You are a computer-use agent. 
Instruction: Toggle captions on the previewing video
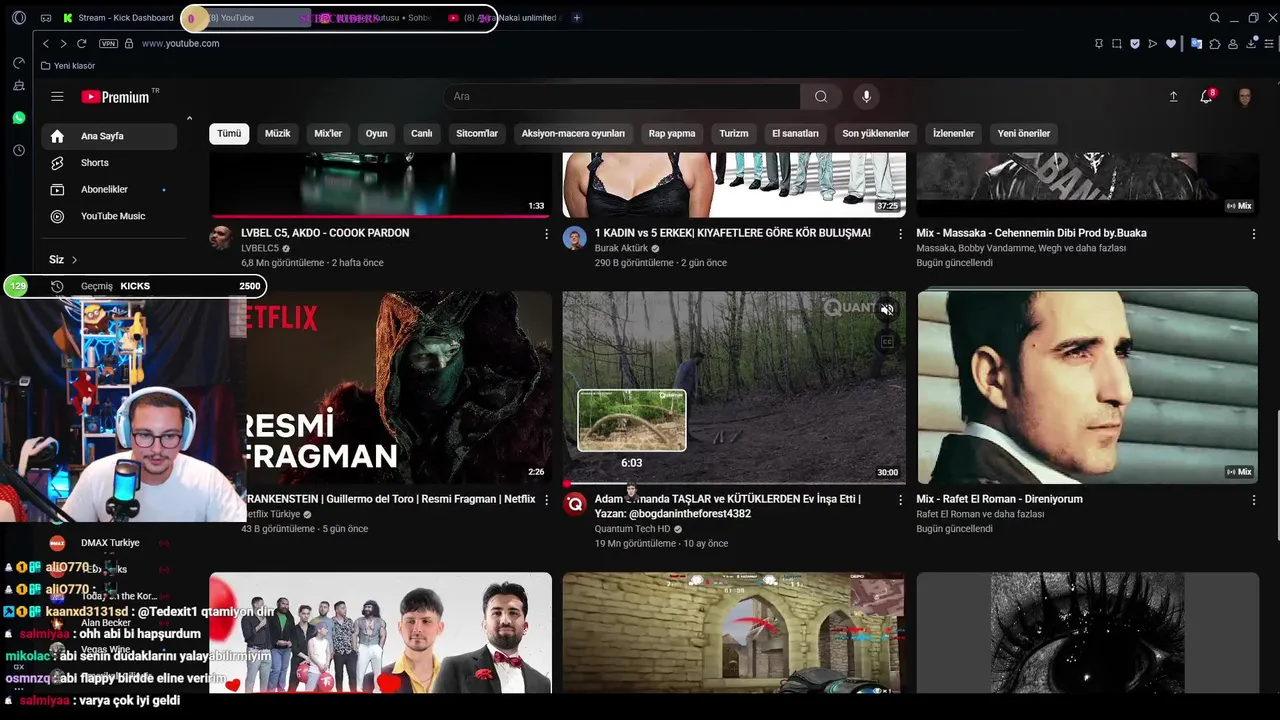[887, 342]
